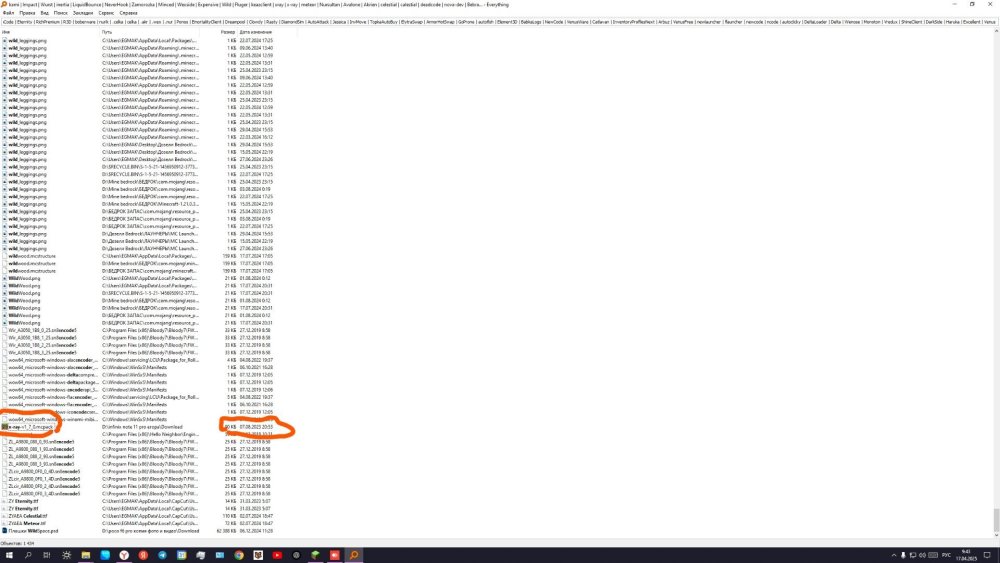Image resolution: width=1000 pixels, height=563 pixels.
Task: Select Wir_A3050_188_0_25.onlencode5 file
Action: click(x=43, y=330)
